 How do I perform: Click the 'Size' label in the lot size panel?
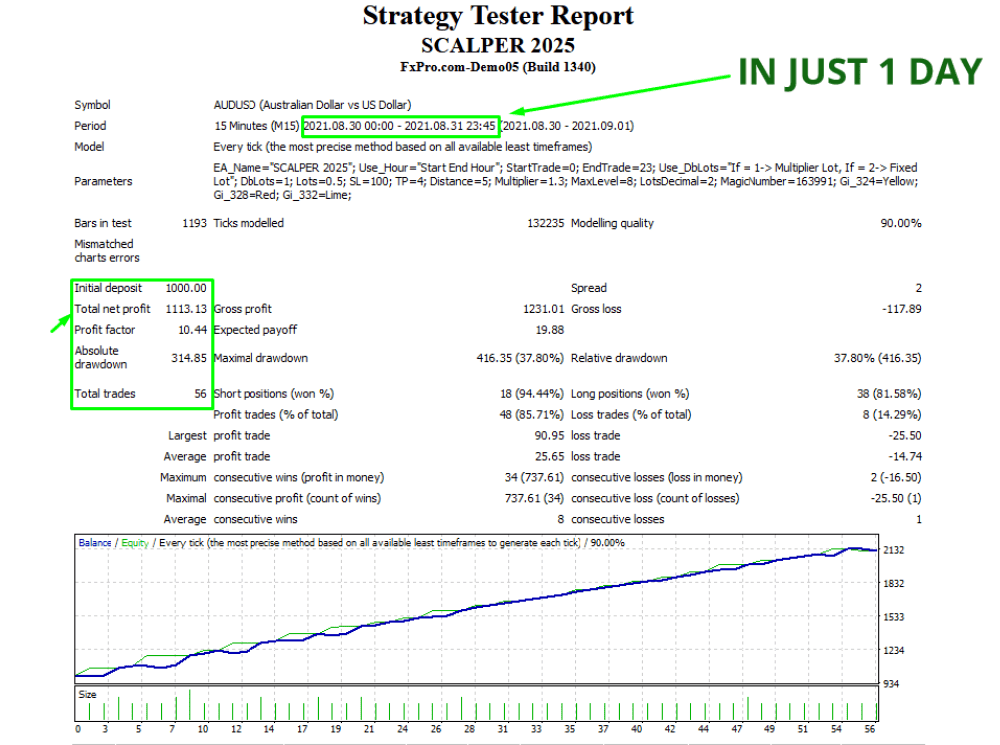click(x=88, y=692)
